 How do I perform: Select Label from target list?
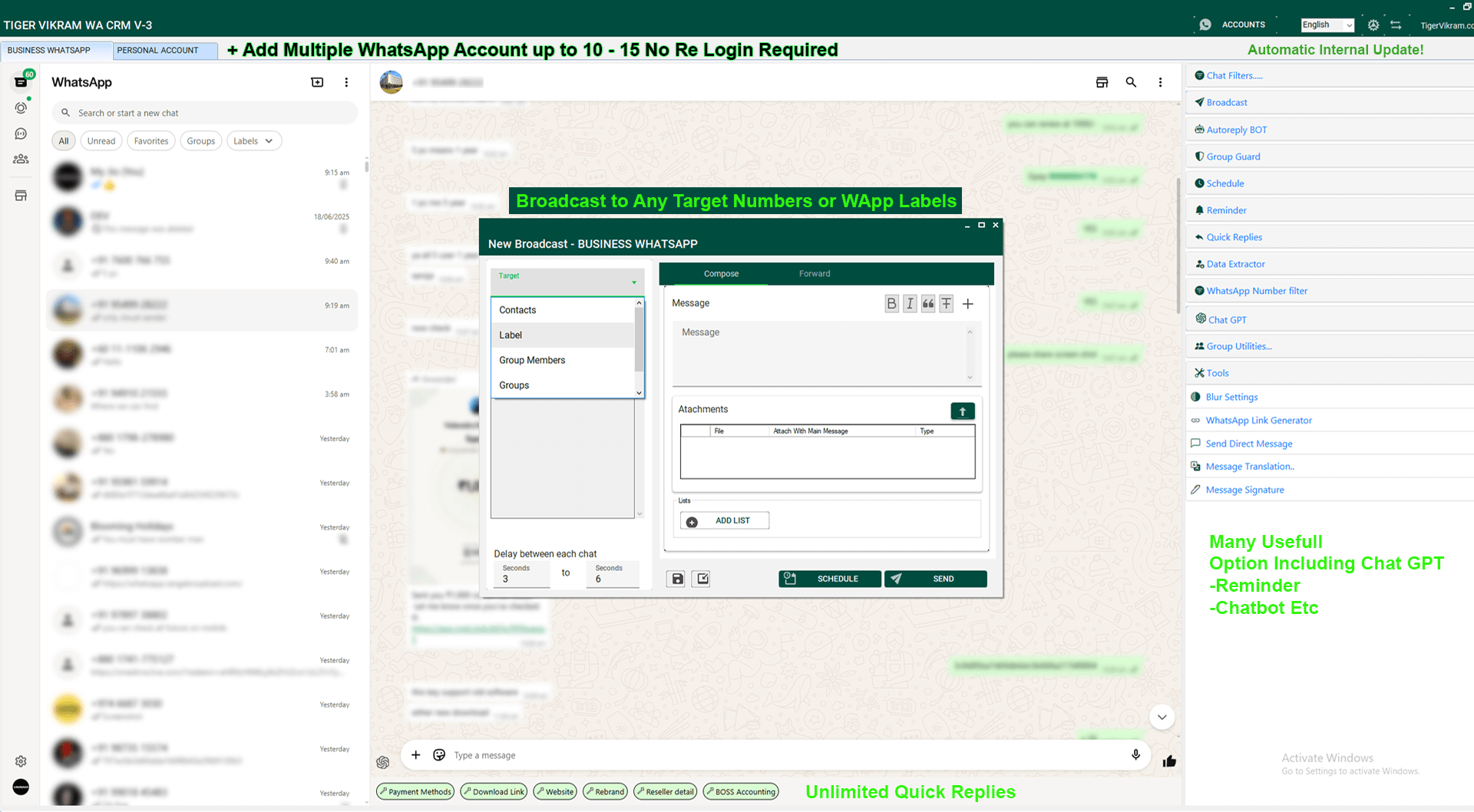(563, 335)
